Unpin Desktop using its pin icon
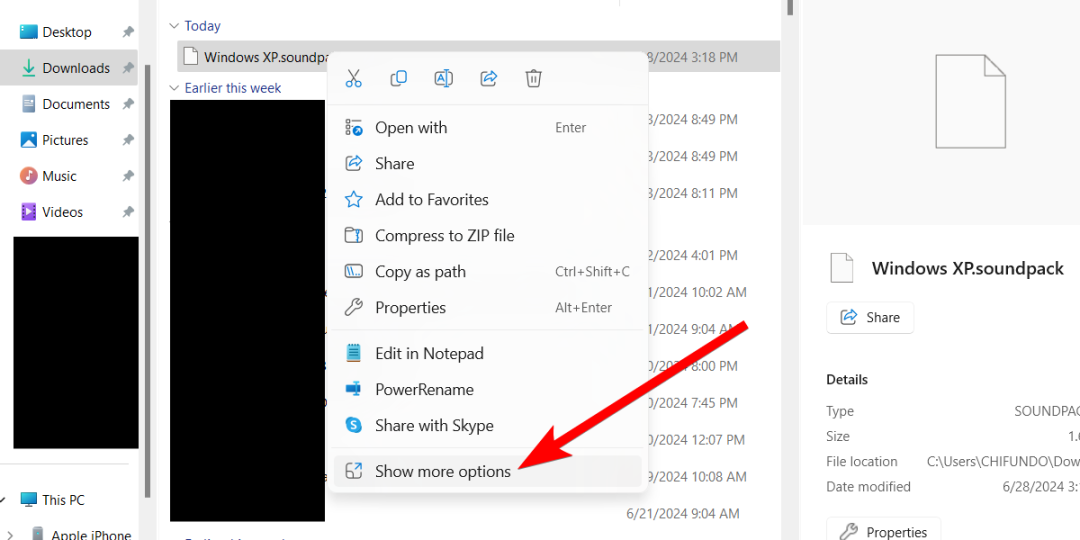This screenshot has height=540, width=1080. tap(127, 32)
